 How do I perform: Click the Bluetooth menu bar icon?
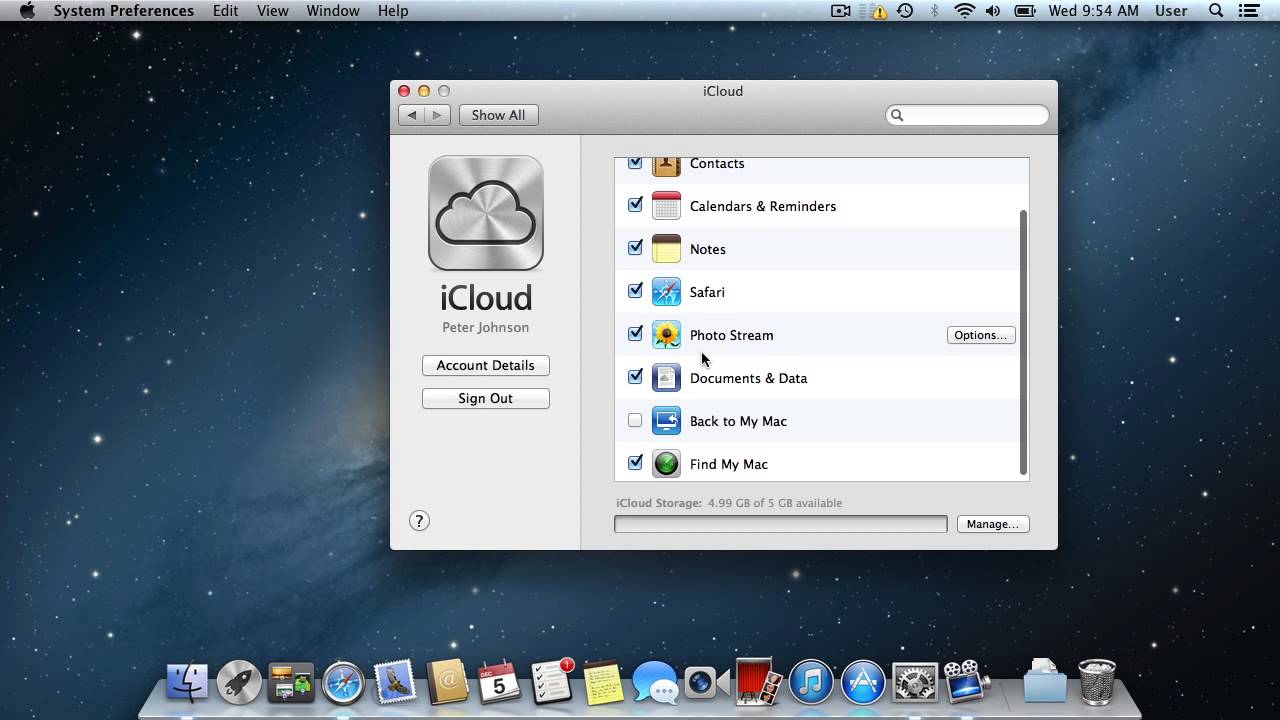935,11
